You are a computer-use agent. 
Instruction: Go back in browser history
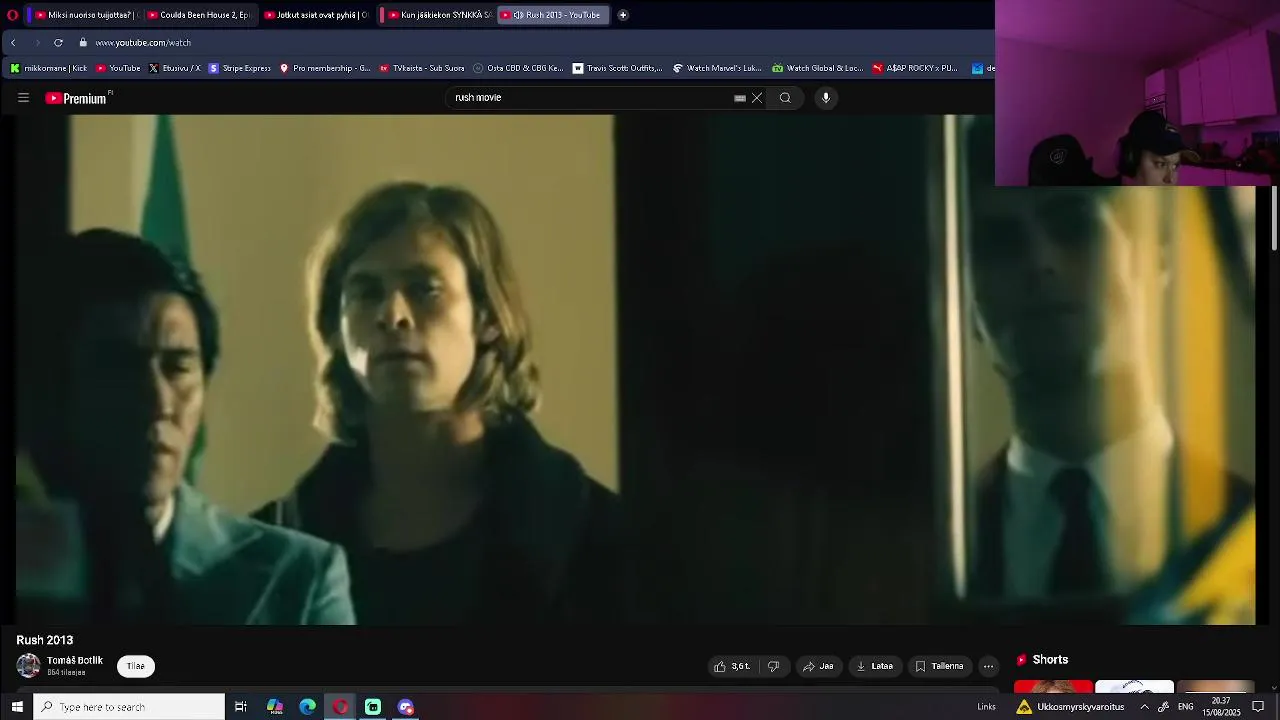(x=13, y=43)
